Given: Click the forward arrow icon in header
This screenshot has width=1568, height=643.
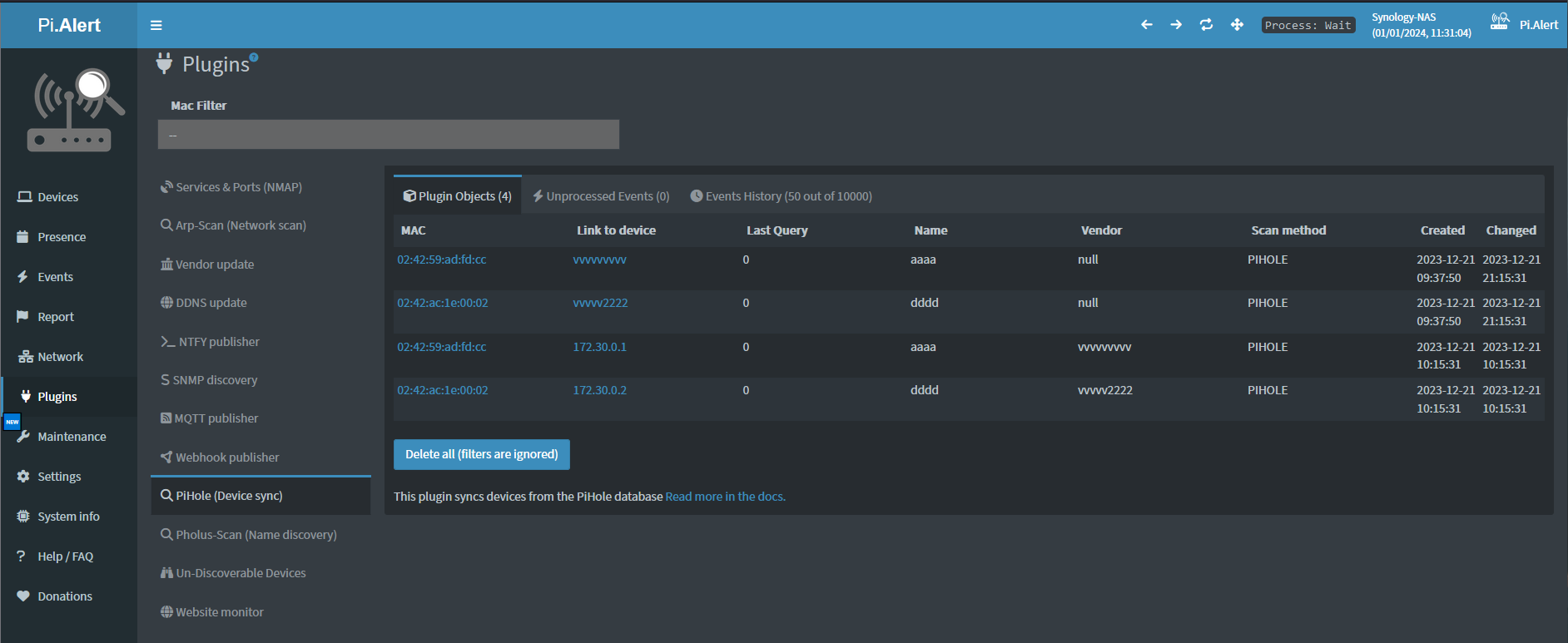Looking at the screenshot, I should pyautogui.click(x=1176, y=25).
